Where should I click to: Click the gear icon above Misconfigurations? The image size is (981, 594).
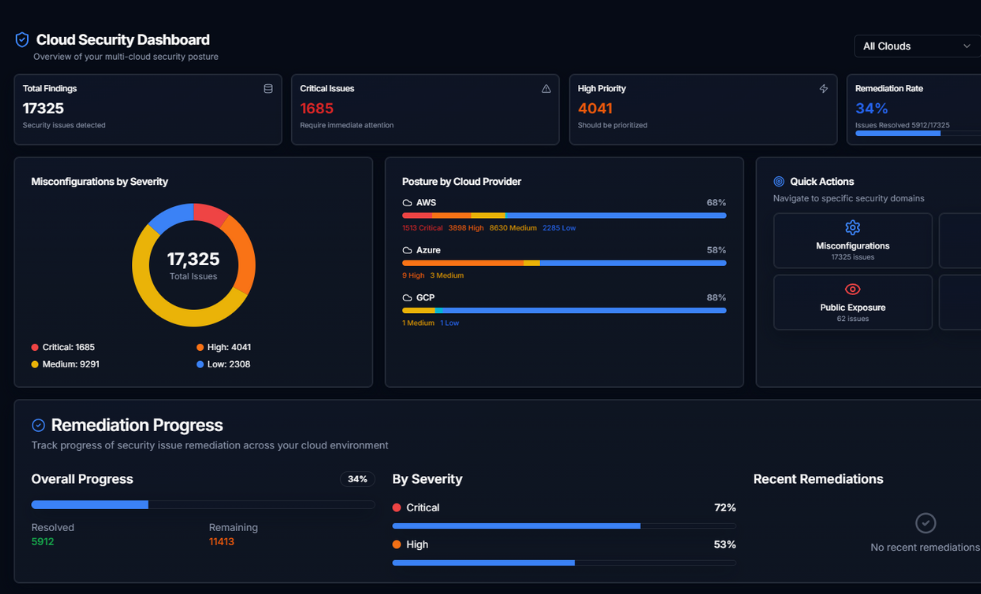click(x=852, y=228)
